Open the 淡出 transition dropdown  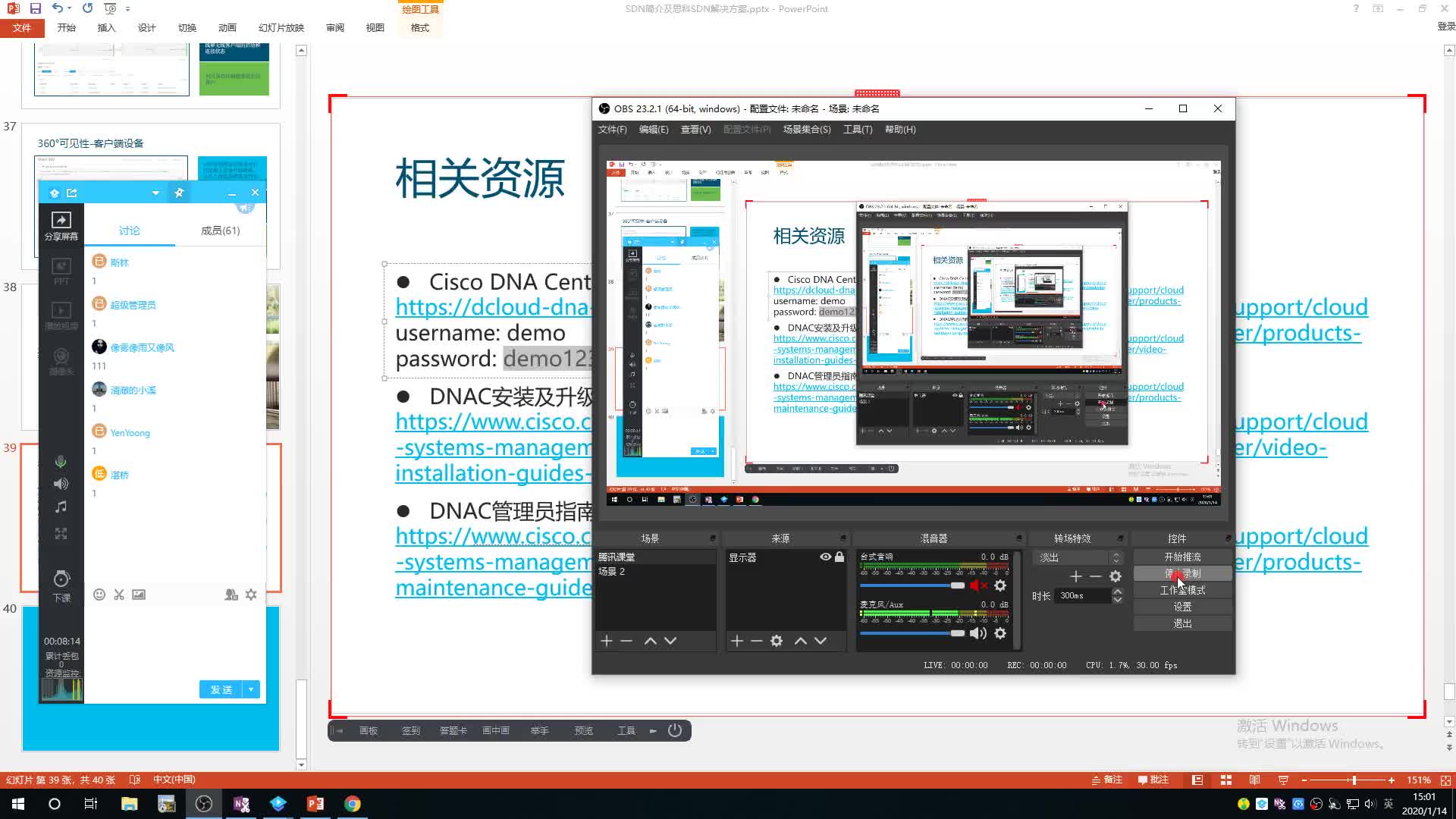click(x=1077, y=557)
